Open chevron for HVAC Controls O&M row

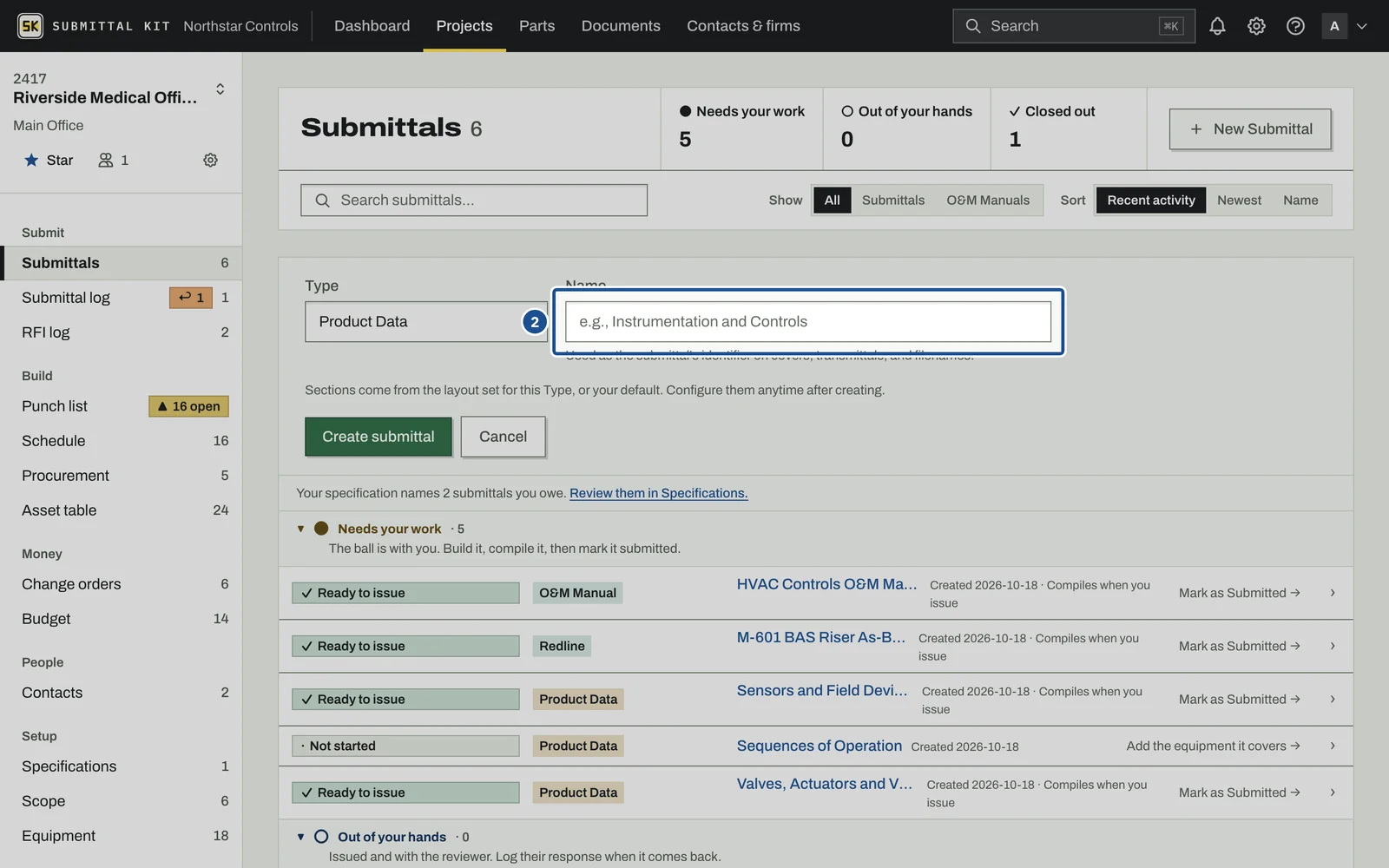pyautogui.click(x=1333, y=593)
